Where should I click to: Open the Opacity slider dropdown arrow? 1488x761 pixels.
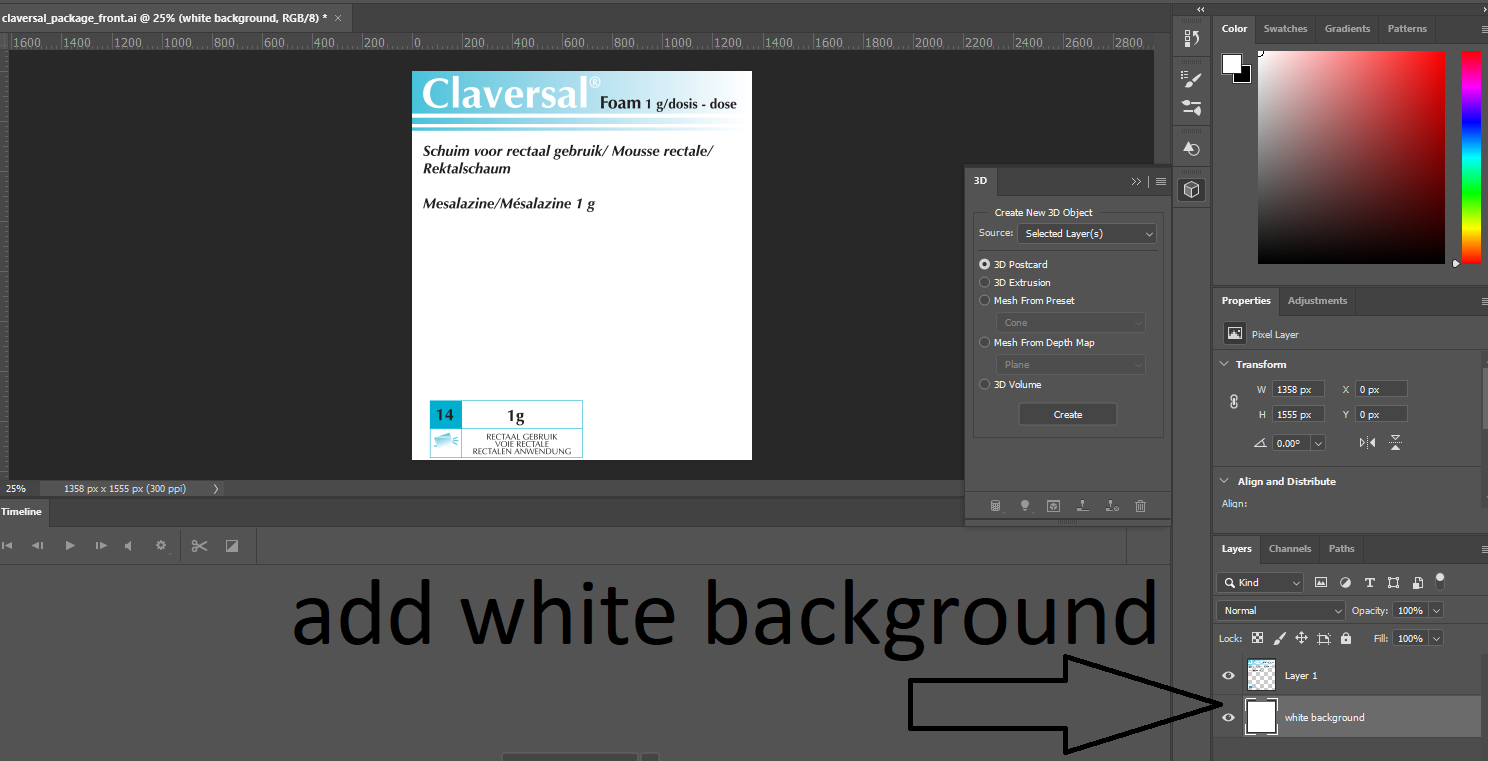click(1436, 610)
